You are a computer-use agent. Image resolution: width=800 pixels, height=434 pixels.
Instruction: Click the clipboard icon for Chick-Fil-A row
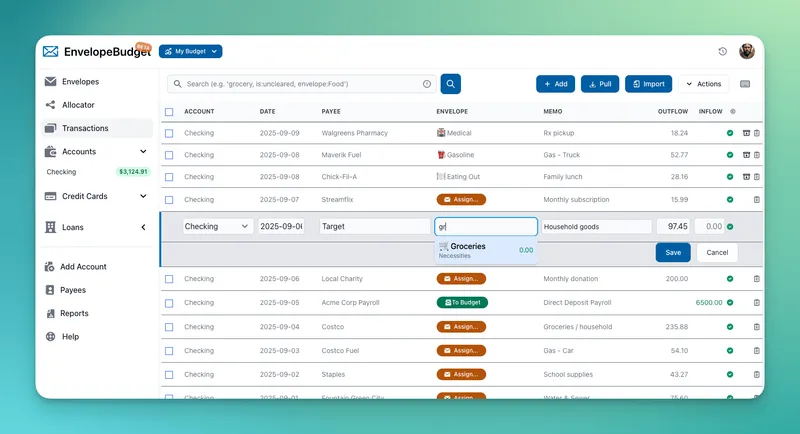pos(757,177)
